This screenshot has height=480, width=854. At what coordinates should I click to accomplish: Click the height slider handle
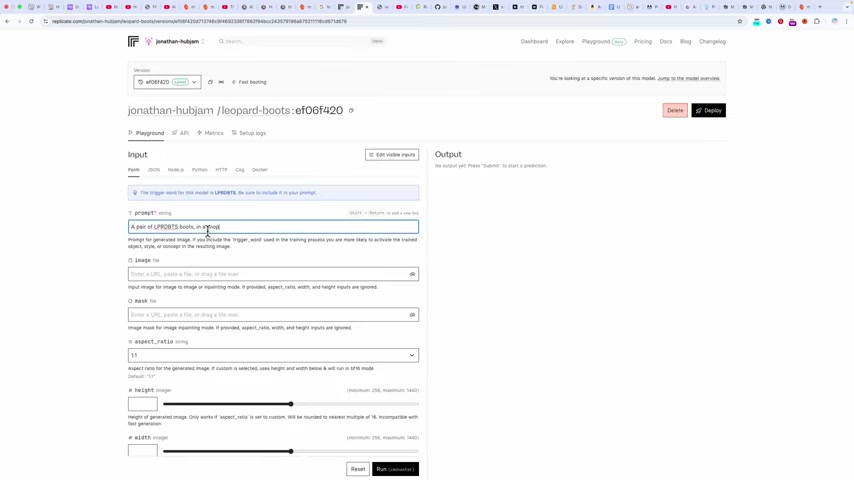(291, 404)
